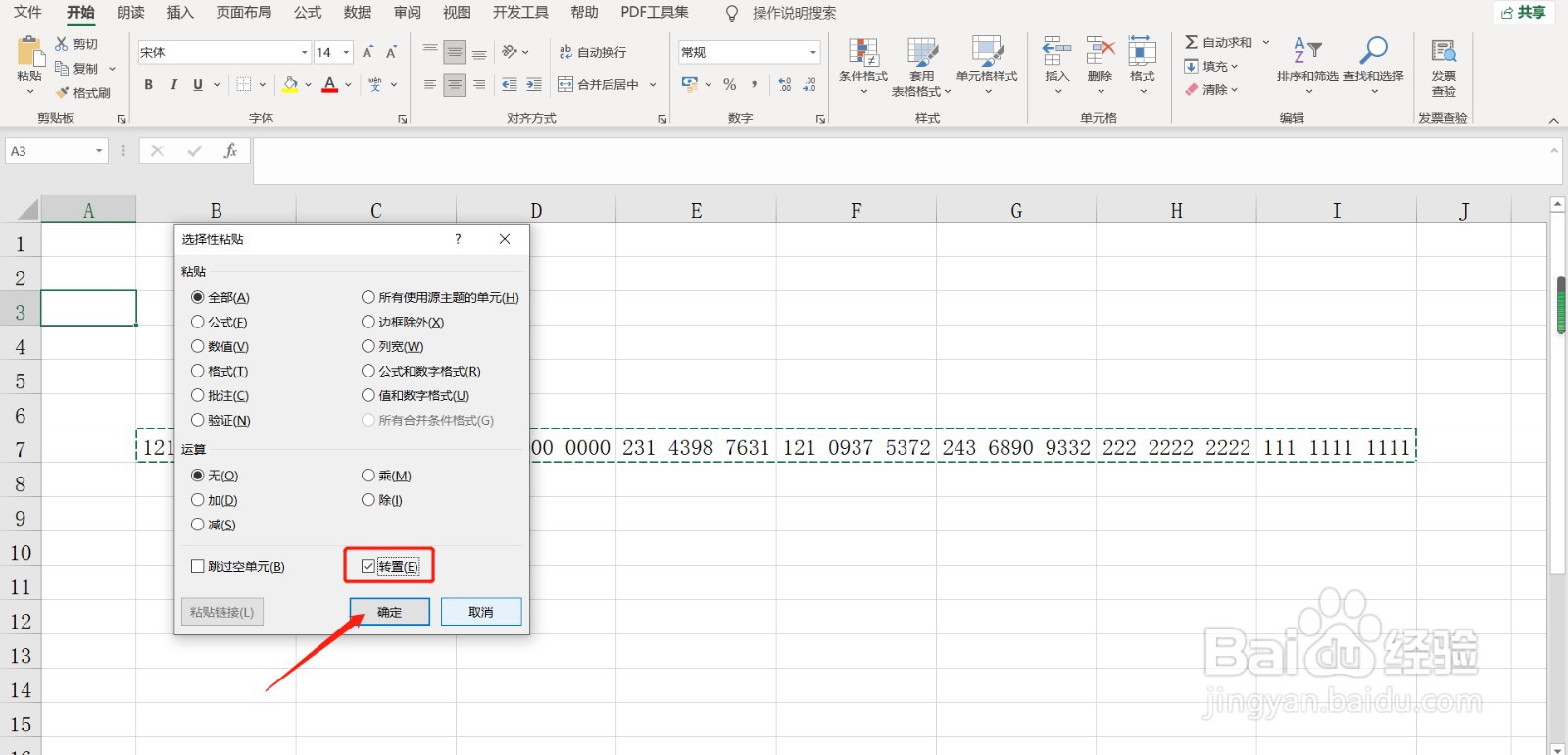Screen dimensions: 1568x755
Task: Select 公式(F) paste option
Action: coord(220,322)
